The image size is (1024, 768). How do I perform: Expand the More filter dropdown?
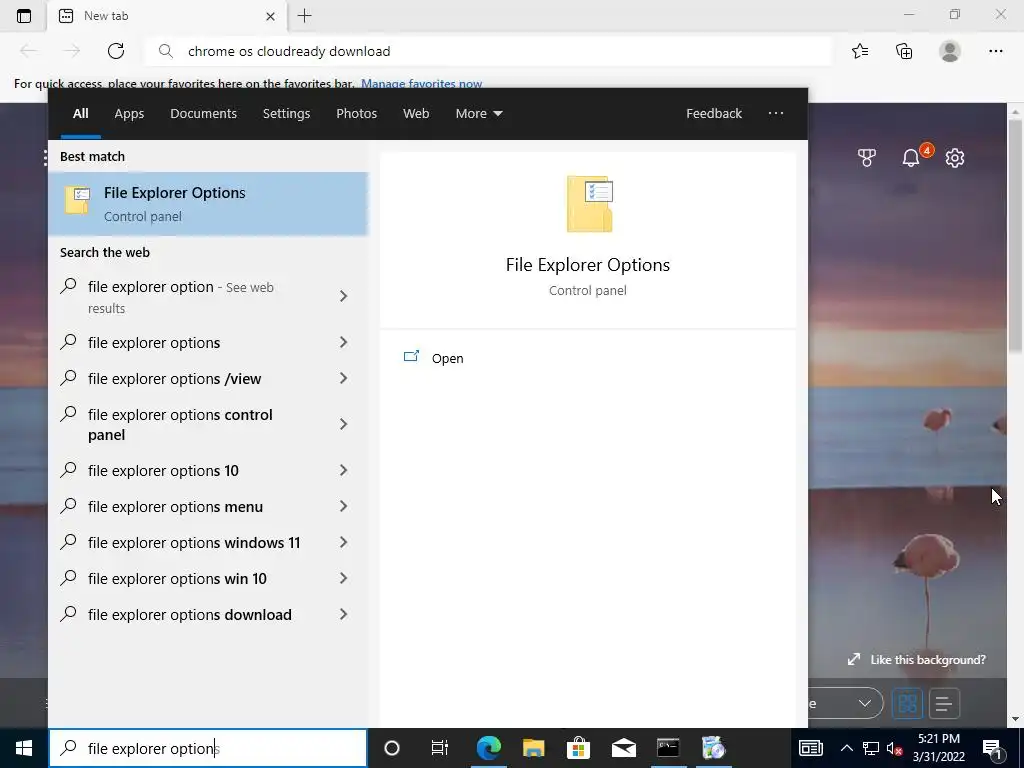pos(479,114)
